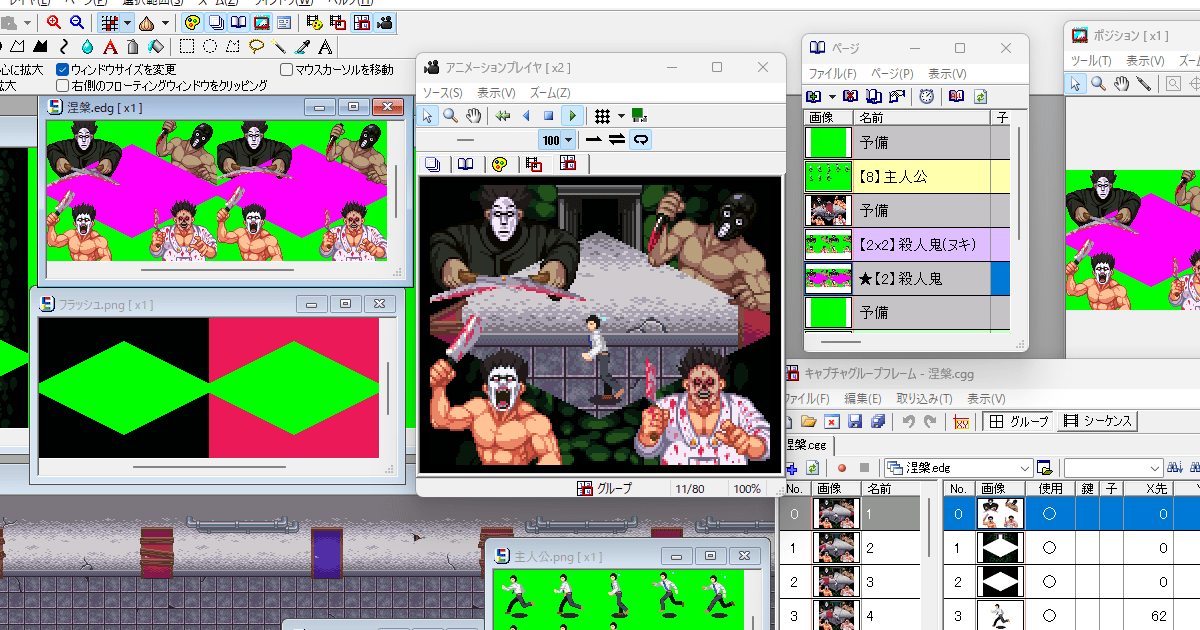Select the eyedropper color picker tool
The width and height of the screenshot is (1200, 630).
click(302, 46)
